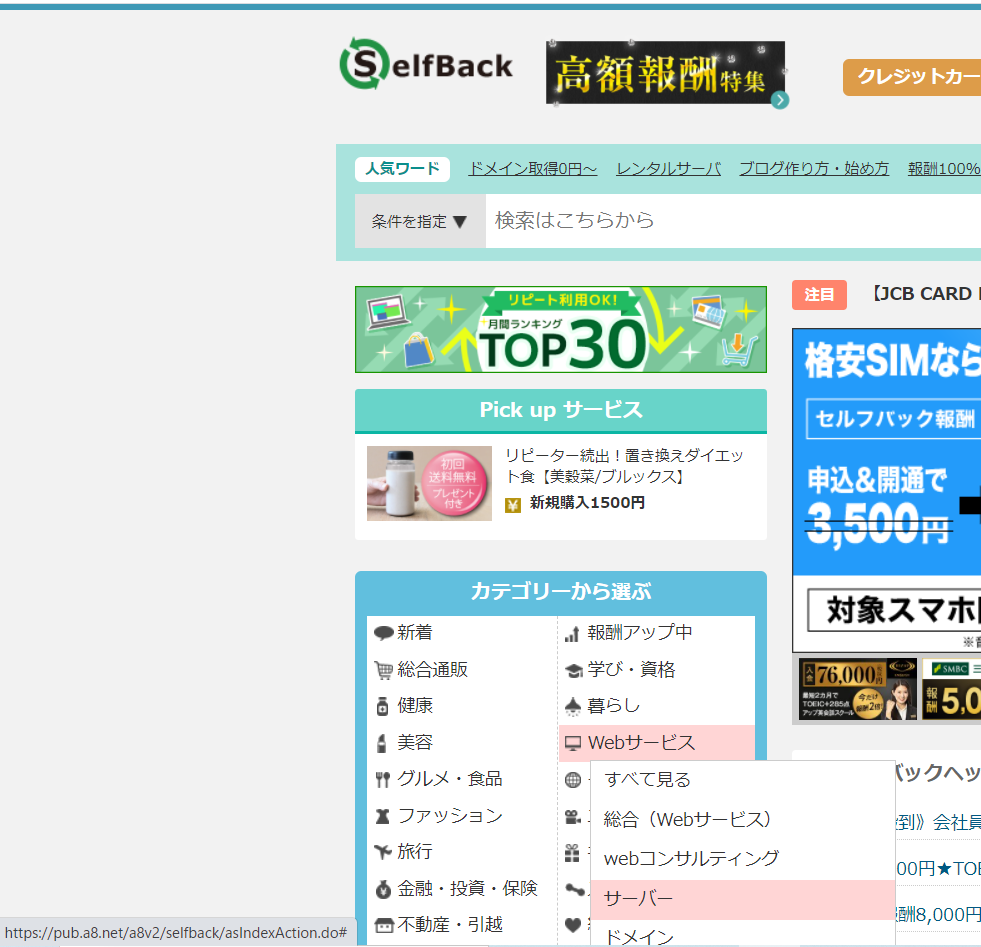Viewport: 981px width, 947px height.
Task: Open the 金融・投資・保険 category
Action: point(467,888)
